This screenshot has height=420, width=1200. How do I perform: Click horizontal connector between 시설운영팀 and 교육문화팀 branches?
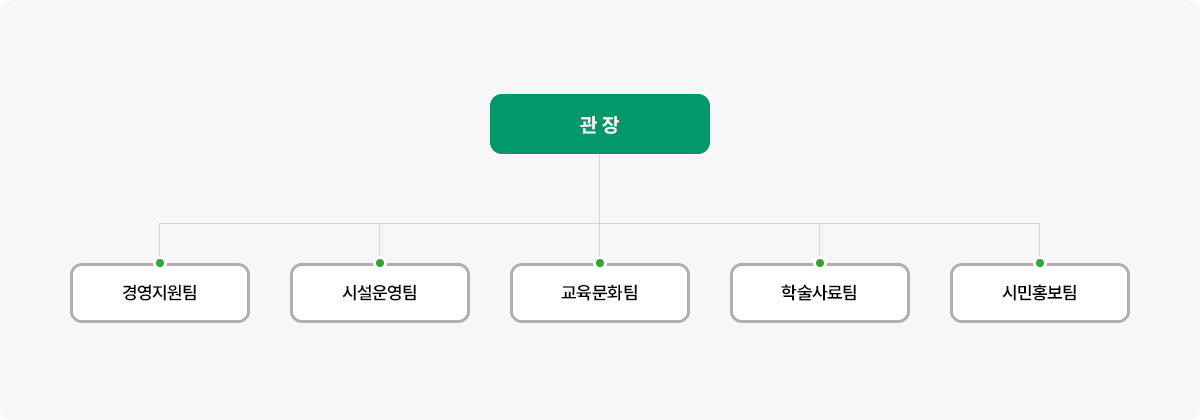pos(490,224)
